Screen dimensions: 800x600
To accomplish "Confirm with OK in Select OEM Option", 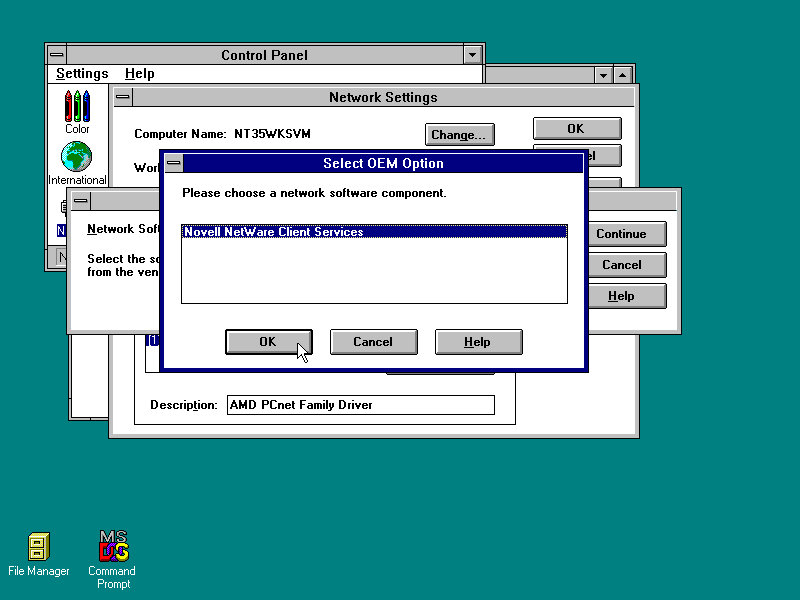I will [269, 342].
